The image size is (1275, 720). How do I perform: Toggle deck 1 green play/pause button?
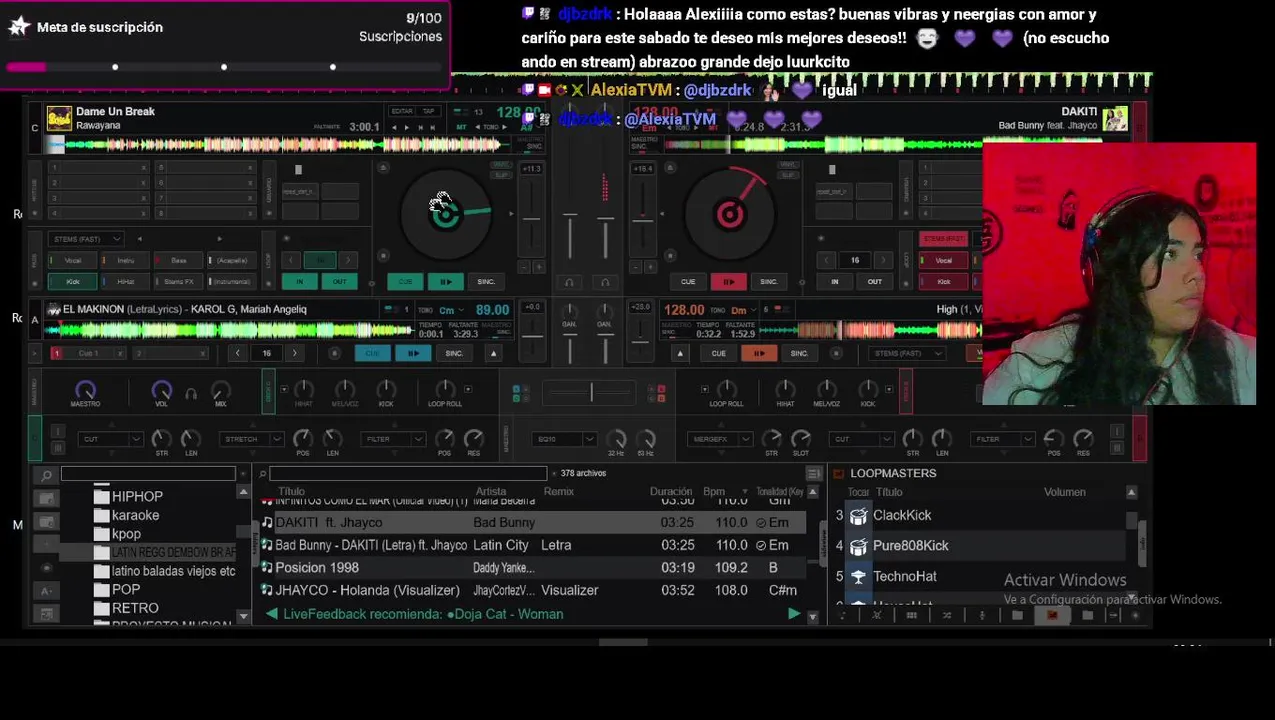(445, 282)
